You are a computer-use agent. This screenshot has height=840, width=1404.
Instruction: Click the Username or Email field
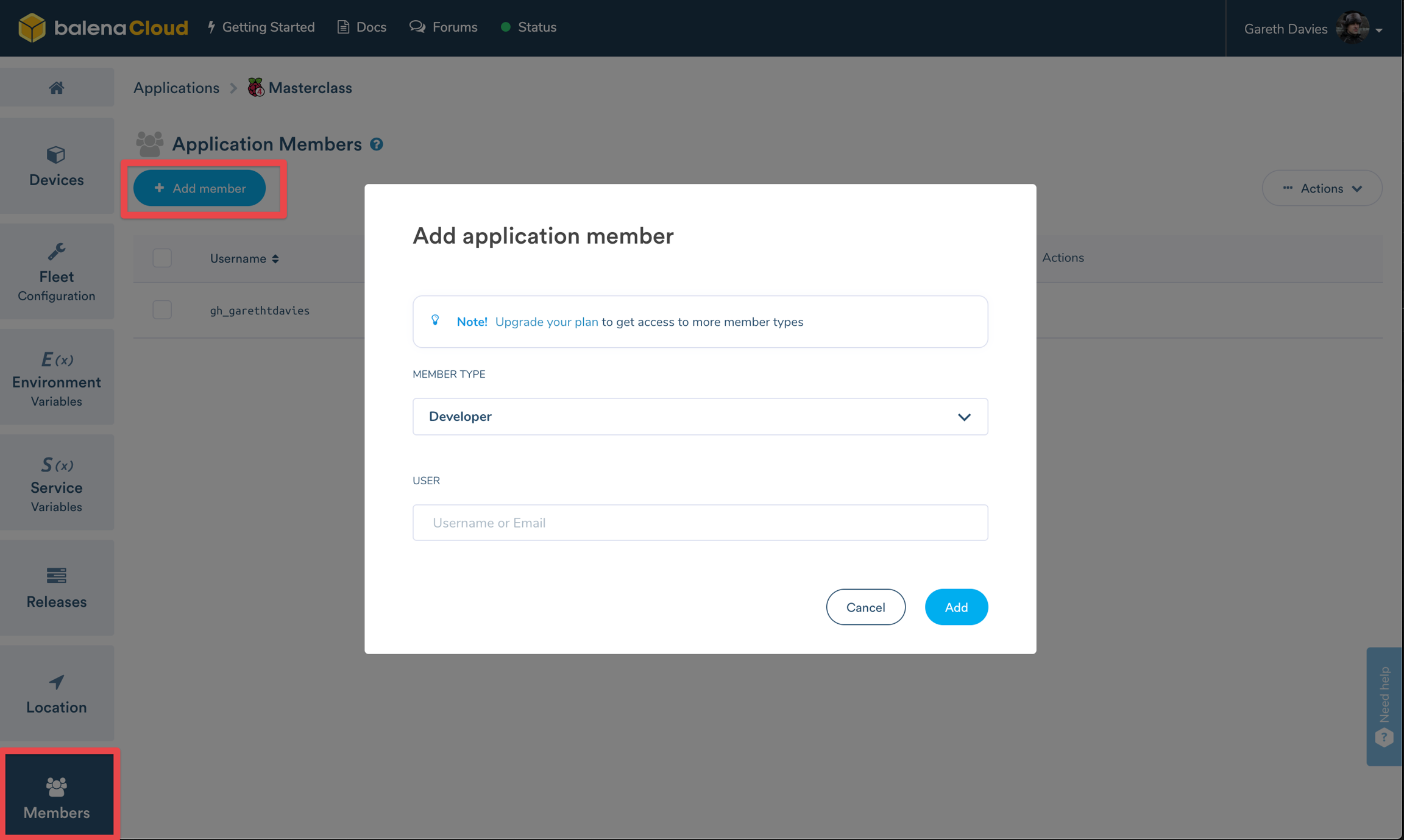[x=700, y=523]
